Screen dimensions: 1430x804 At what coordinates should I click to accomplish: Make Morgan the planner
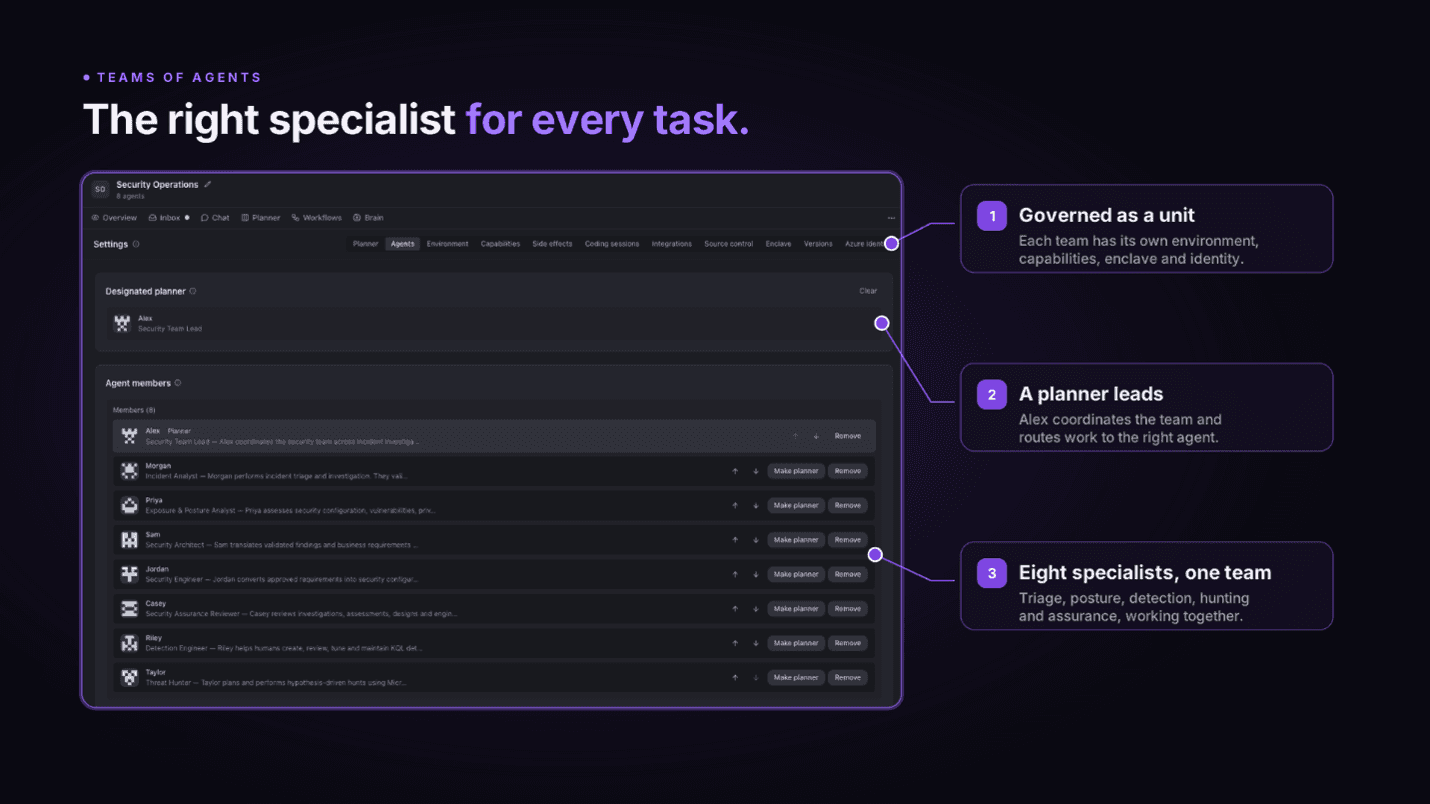pos(796,471)
